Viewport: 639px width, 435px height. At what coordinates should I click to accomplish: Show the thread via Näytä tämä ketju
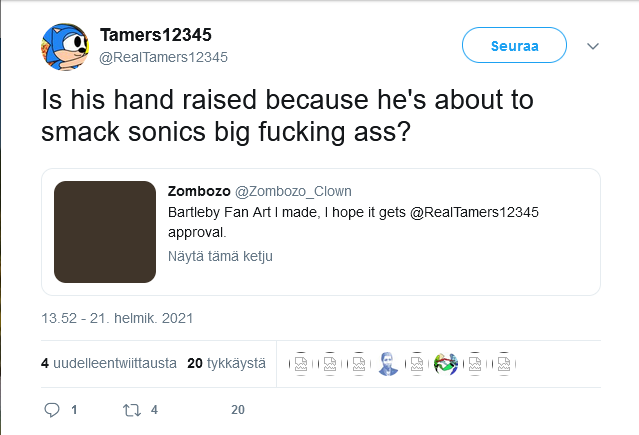coord(220,255)
